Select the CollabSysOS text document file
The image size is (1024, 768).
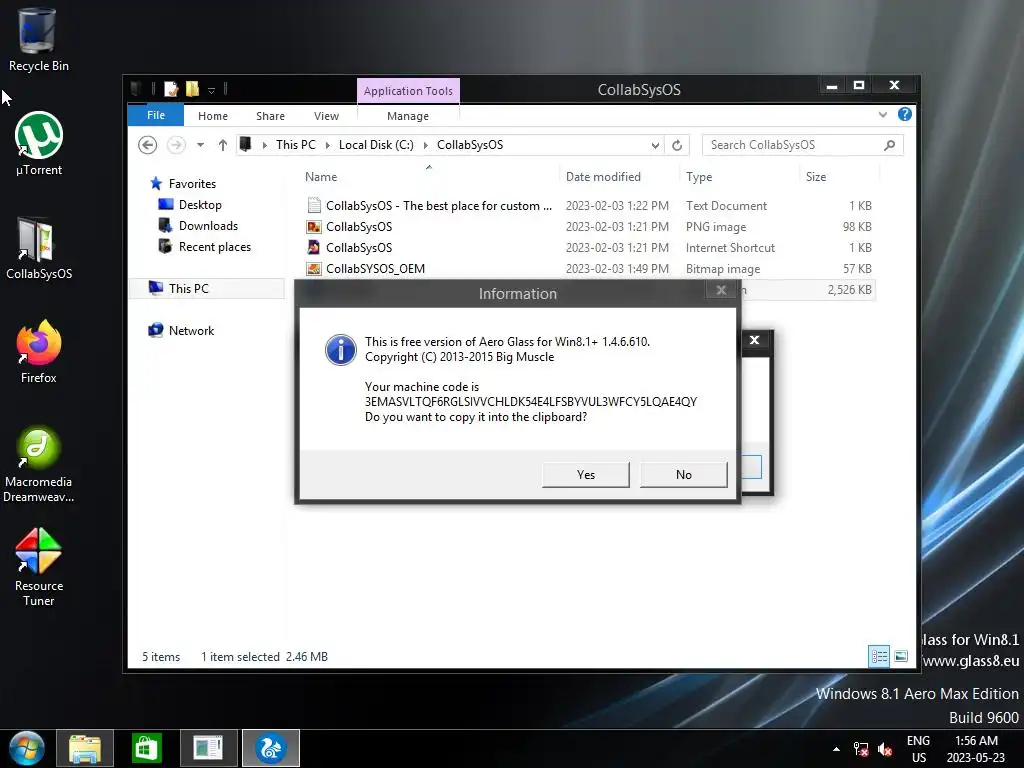point(588,206)
